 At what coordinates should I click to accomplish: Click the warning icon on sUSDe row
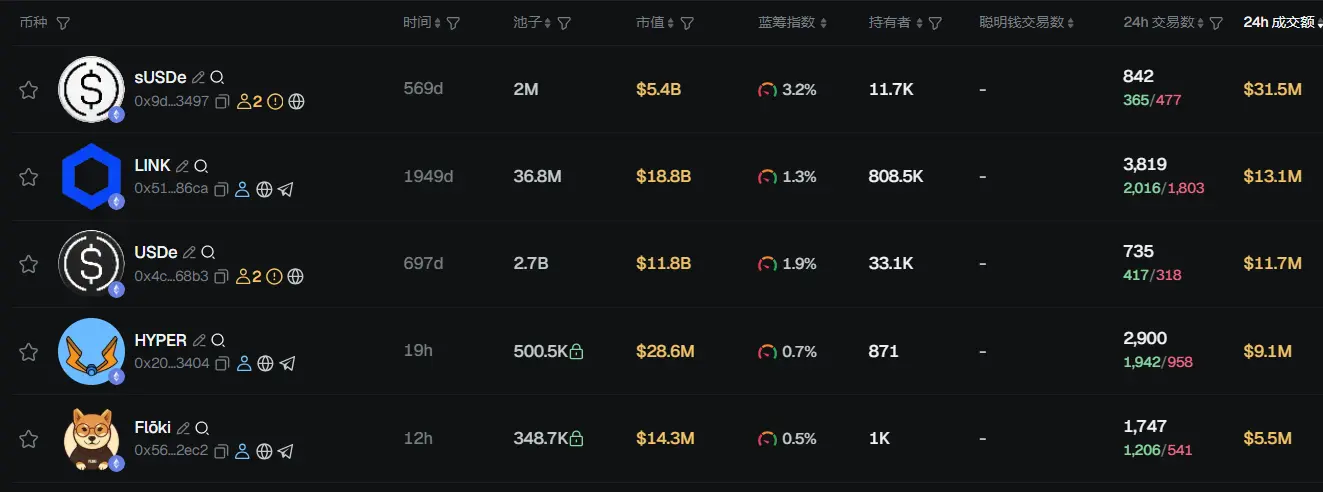coord(275,101)
